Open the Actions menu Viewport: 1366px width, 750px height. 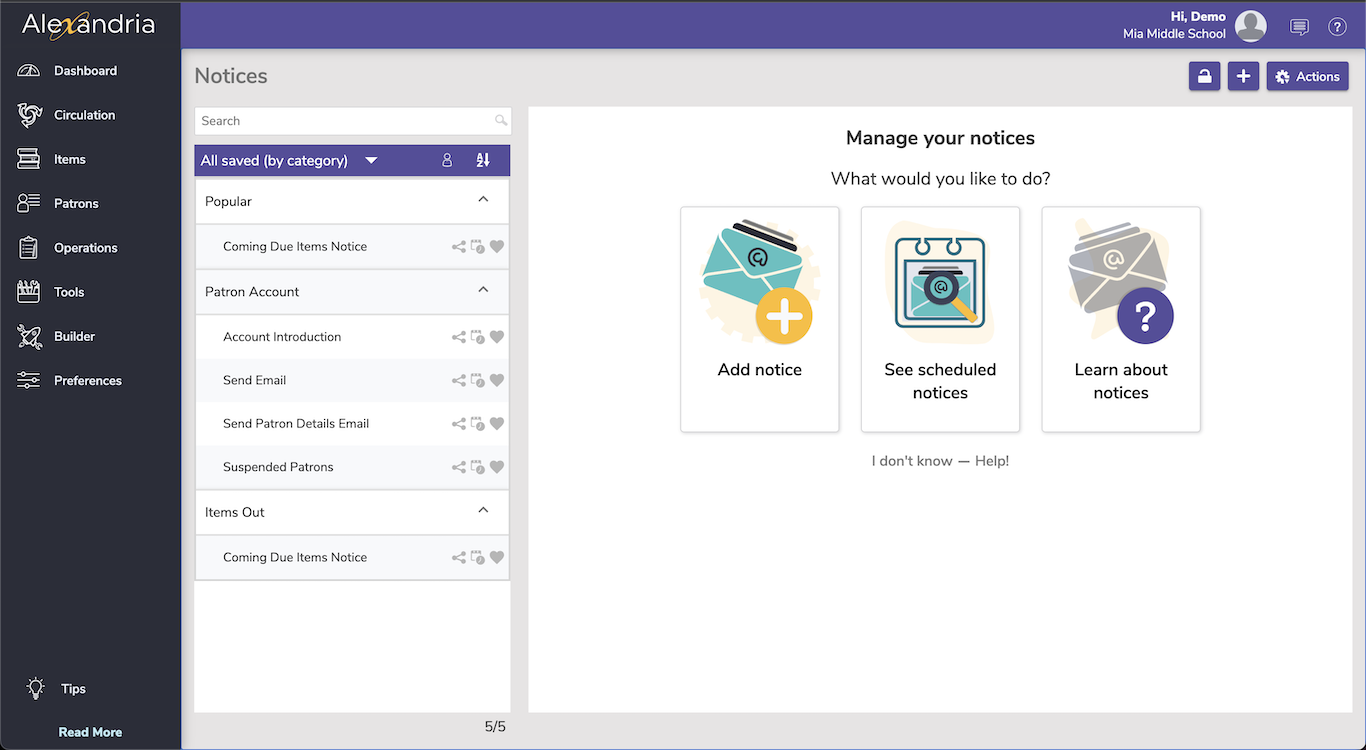[1307, 77]
